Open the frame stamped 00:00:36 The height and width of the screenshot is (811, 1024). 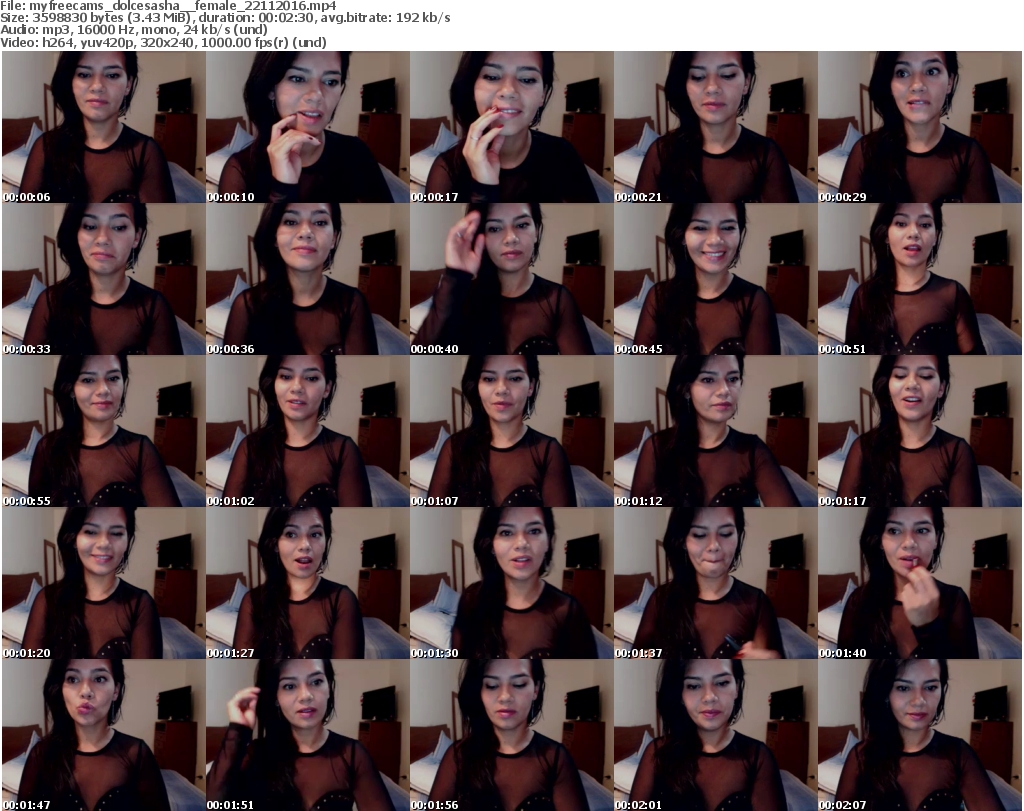coord(308,279)
